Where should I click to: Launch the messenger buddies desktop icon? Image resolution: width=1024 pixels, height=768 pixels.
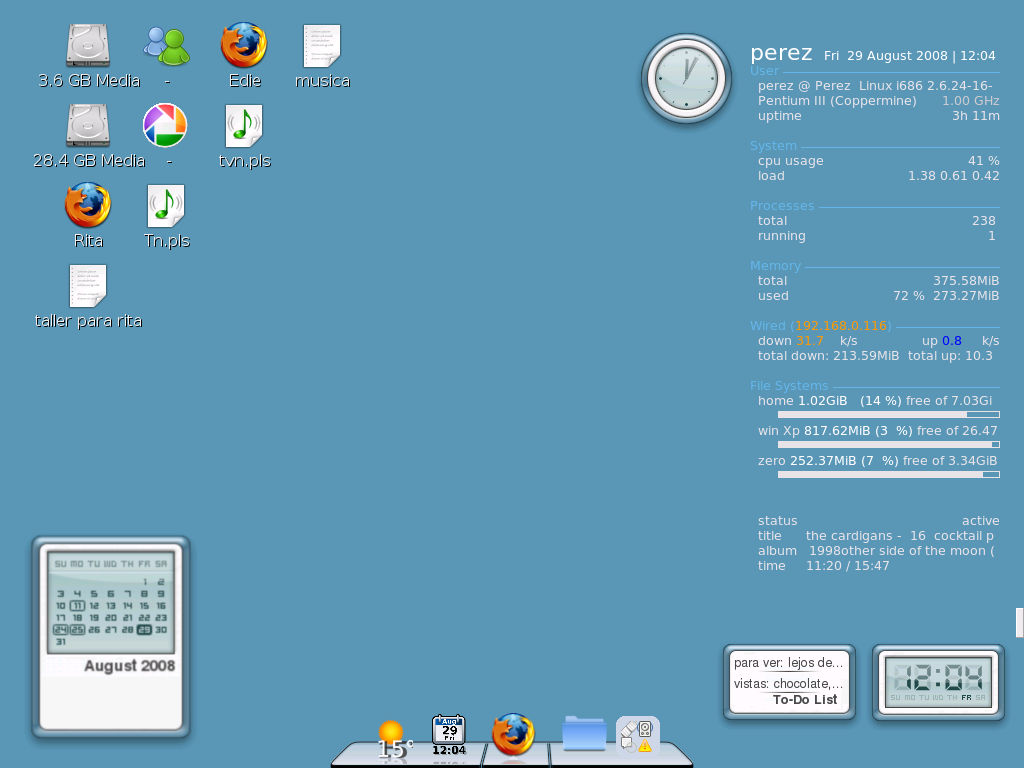click(x=167, y=46)
